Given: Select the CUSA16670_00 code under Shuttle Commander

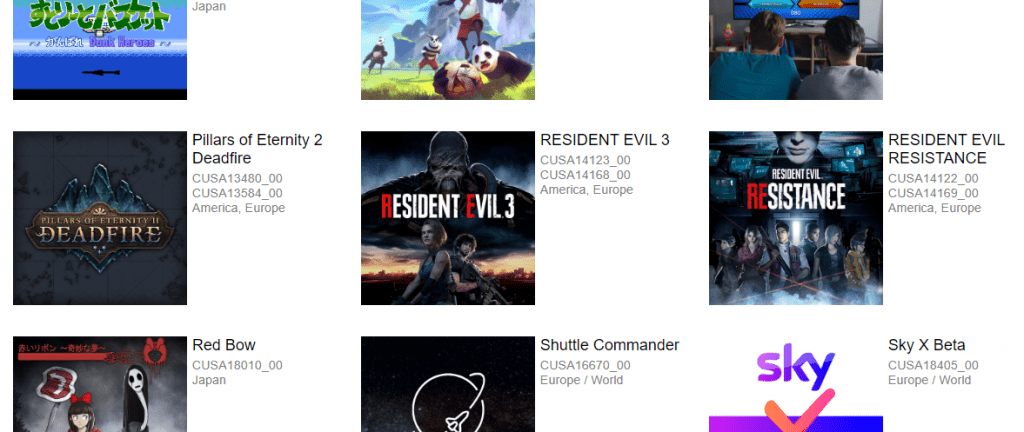Looking at the screenshot, I should tap(585, 365).
